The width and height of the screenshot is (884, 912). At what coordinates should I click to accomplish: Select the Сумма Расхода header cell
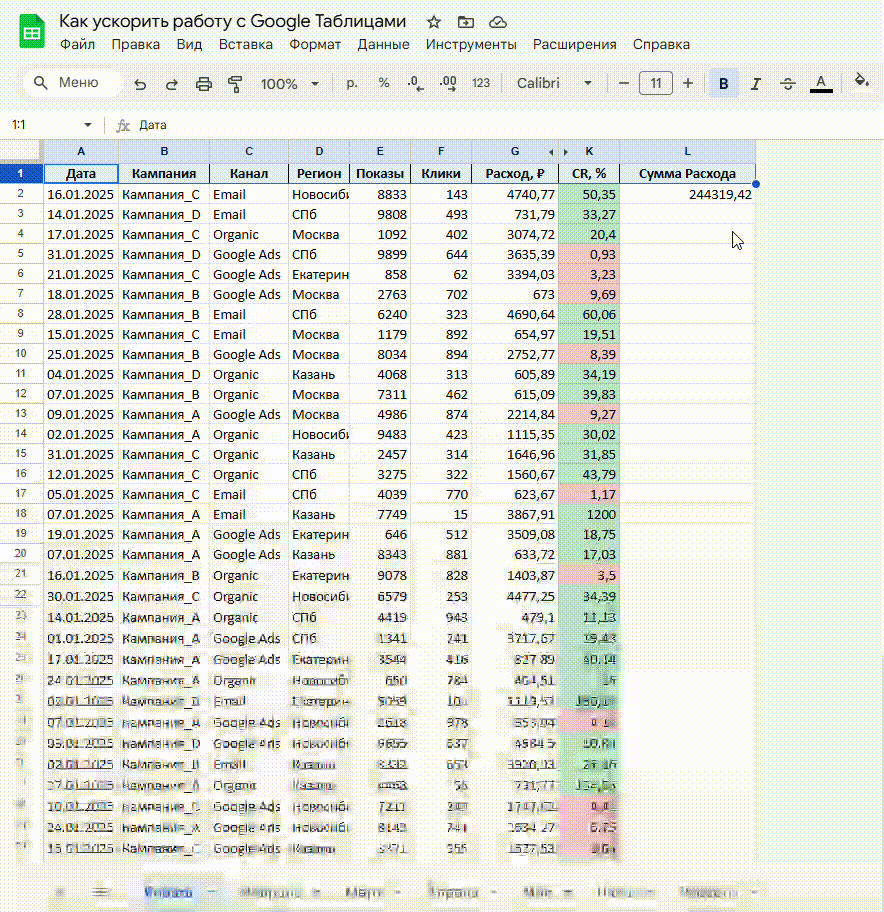pyautogui.click(x=687, y=173)
